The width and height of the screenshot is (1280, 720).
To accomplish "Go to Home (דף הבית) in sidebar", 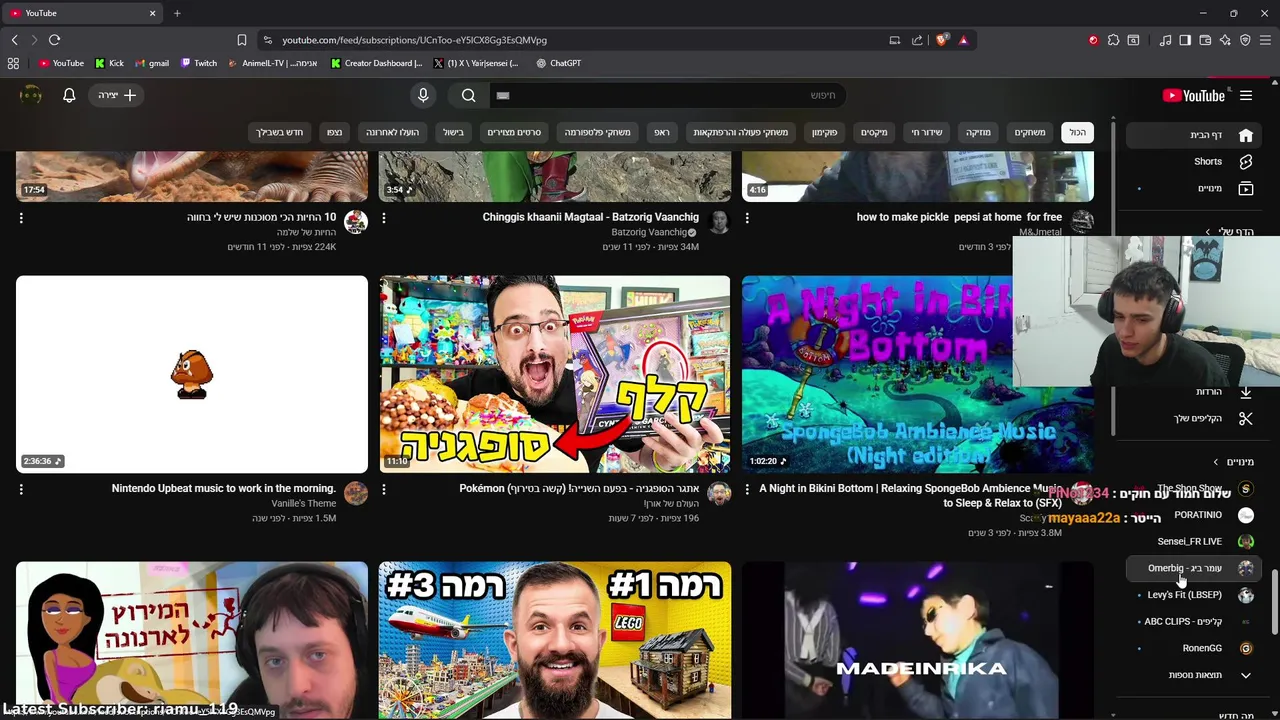I will (1195, 135).
